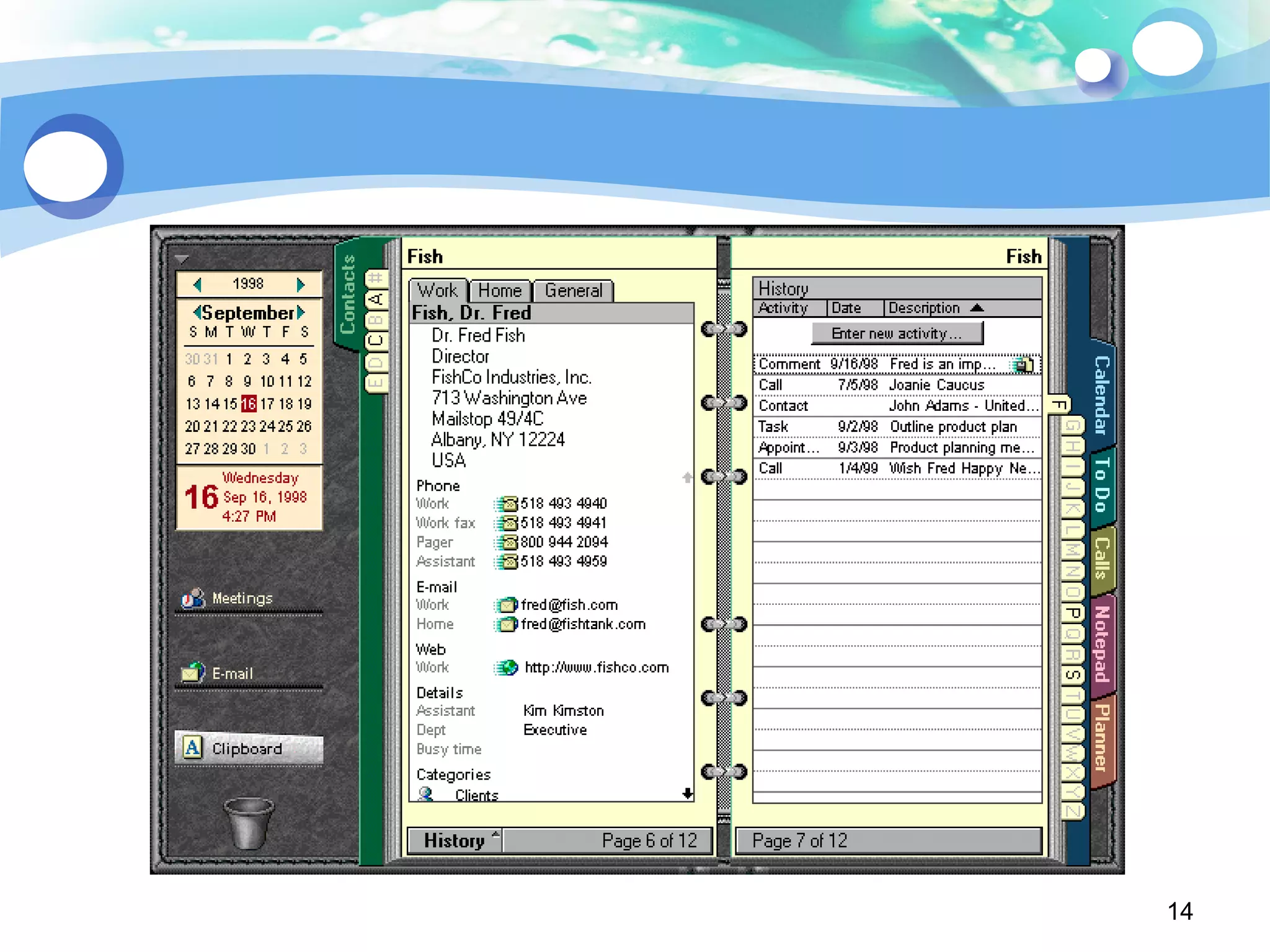Viewport: 1270px width, 952px height.
Task: Click the Meetings icon in sidebar
Action: (193, 598)
